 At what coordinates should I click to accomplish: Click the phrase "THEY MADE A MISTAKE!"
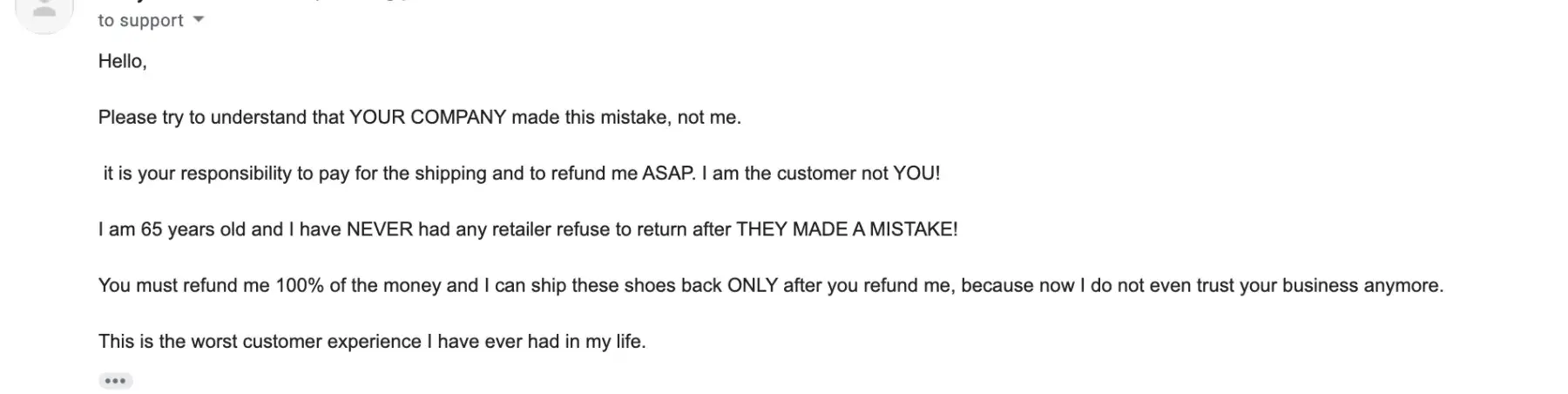point(847,229)
